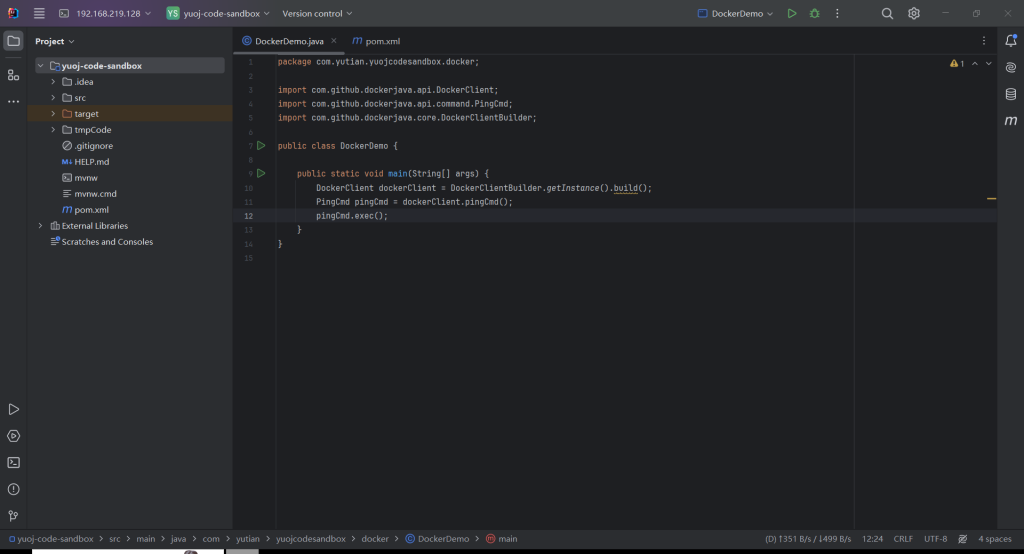The image size is (1024, 554).
Task: Start debugging with the bug icon
Action: pos(814,14)
